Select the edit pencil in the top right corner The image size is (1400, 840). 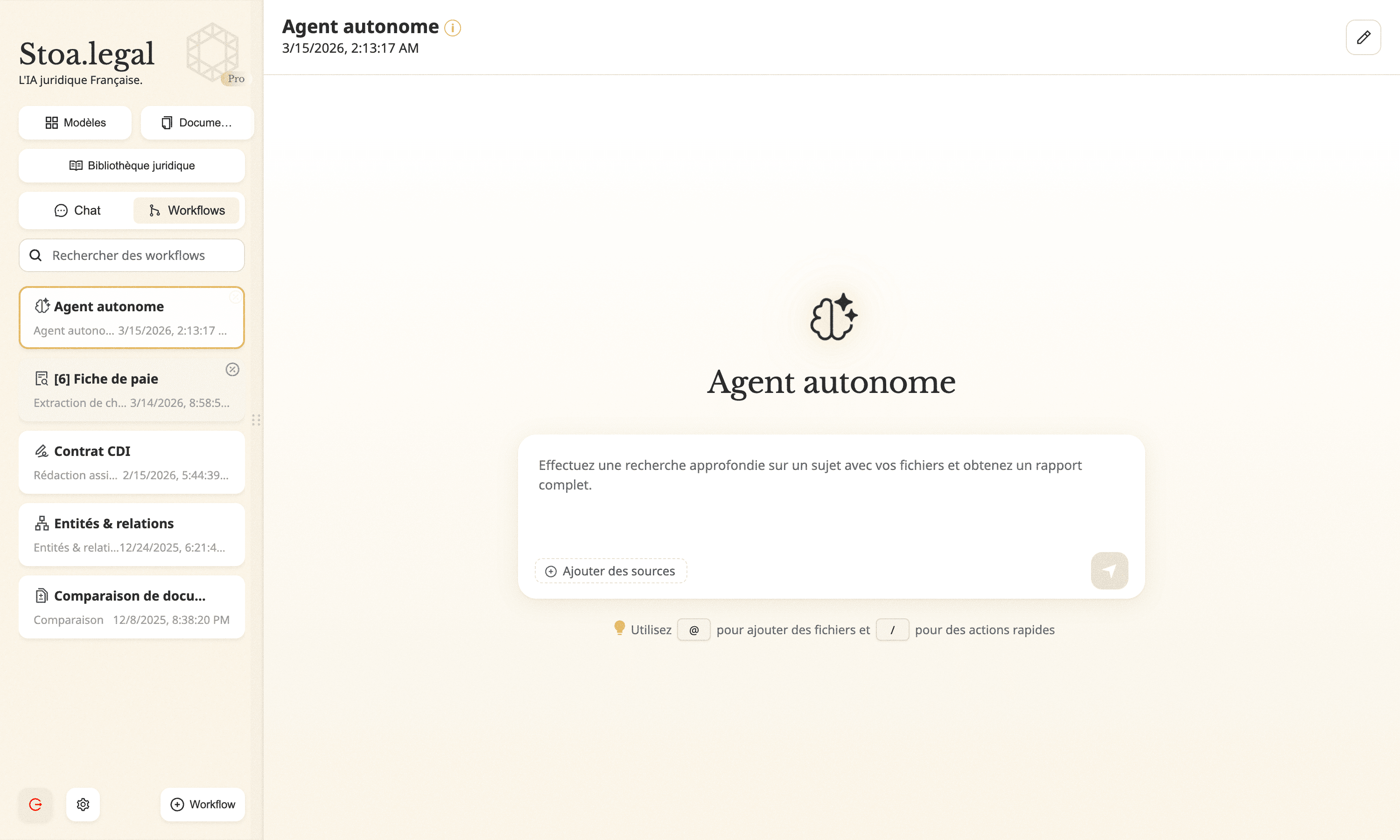[x=1364, y=37]
